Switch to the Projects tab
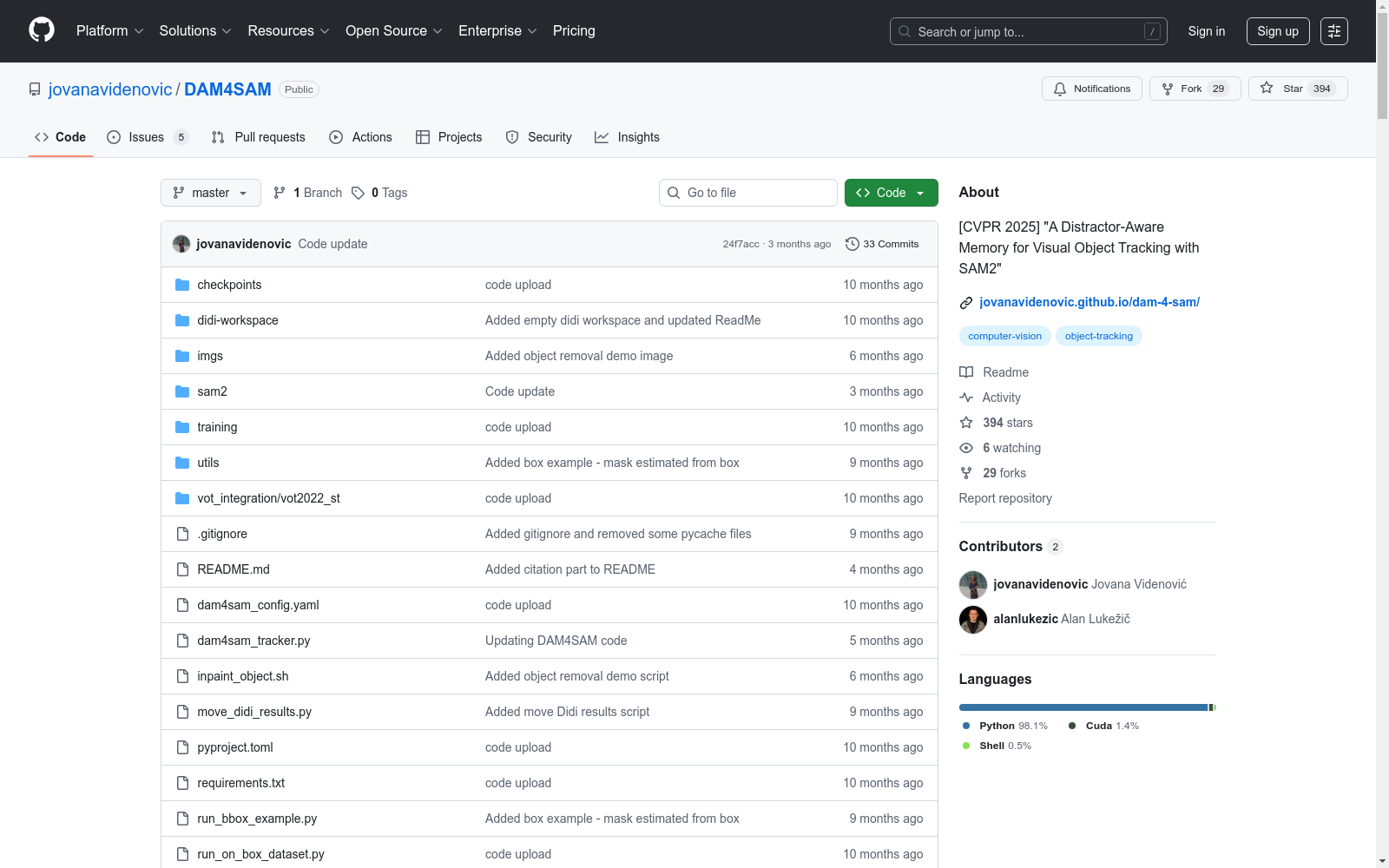This screenshot has width=1389, height=868. click(x=449, y=137)
